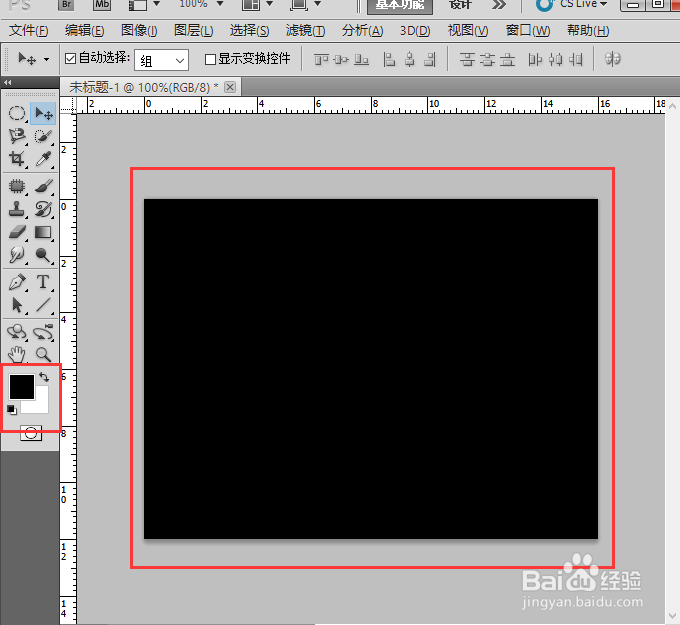Click Align Left Edges icon

(x=389, y=59)
